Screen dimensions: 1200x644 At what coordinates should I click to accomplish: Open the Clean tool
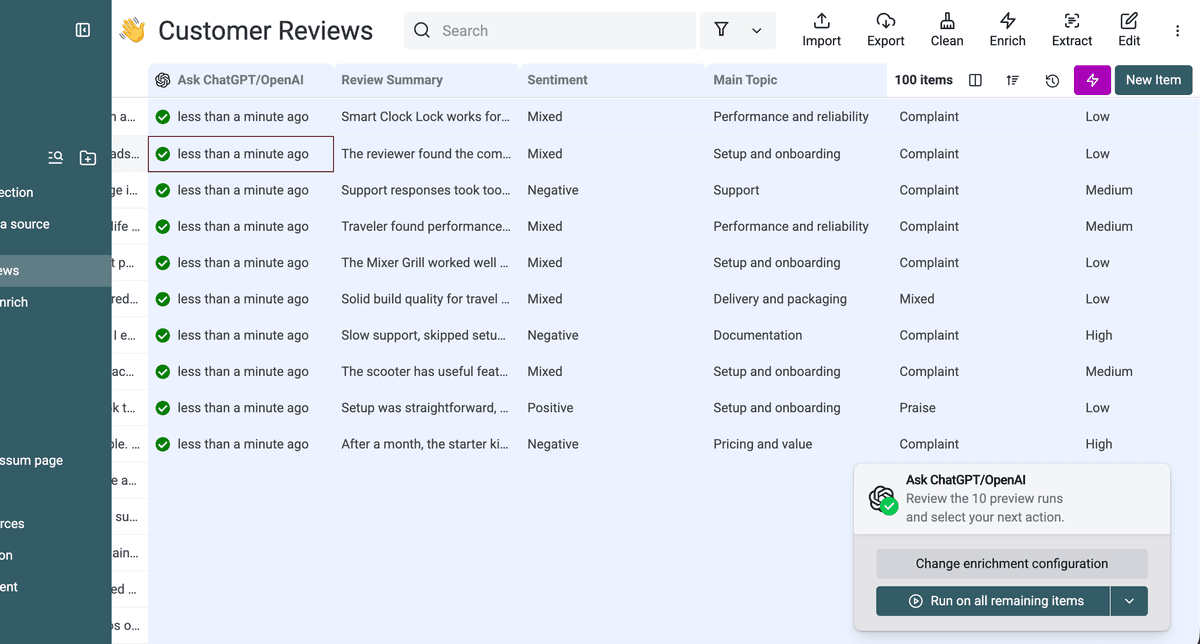[947, 30]
